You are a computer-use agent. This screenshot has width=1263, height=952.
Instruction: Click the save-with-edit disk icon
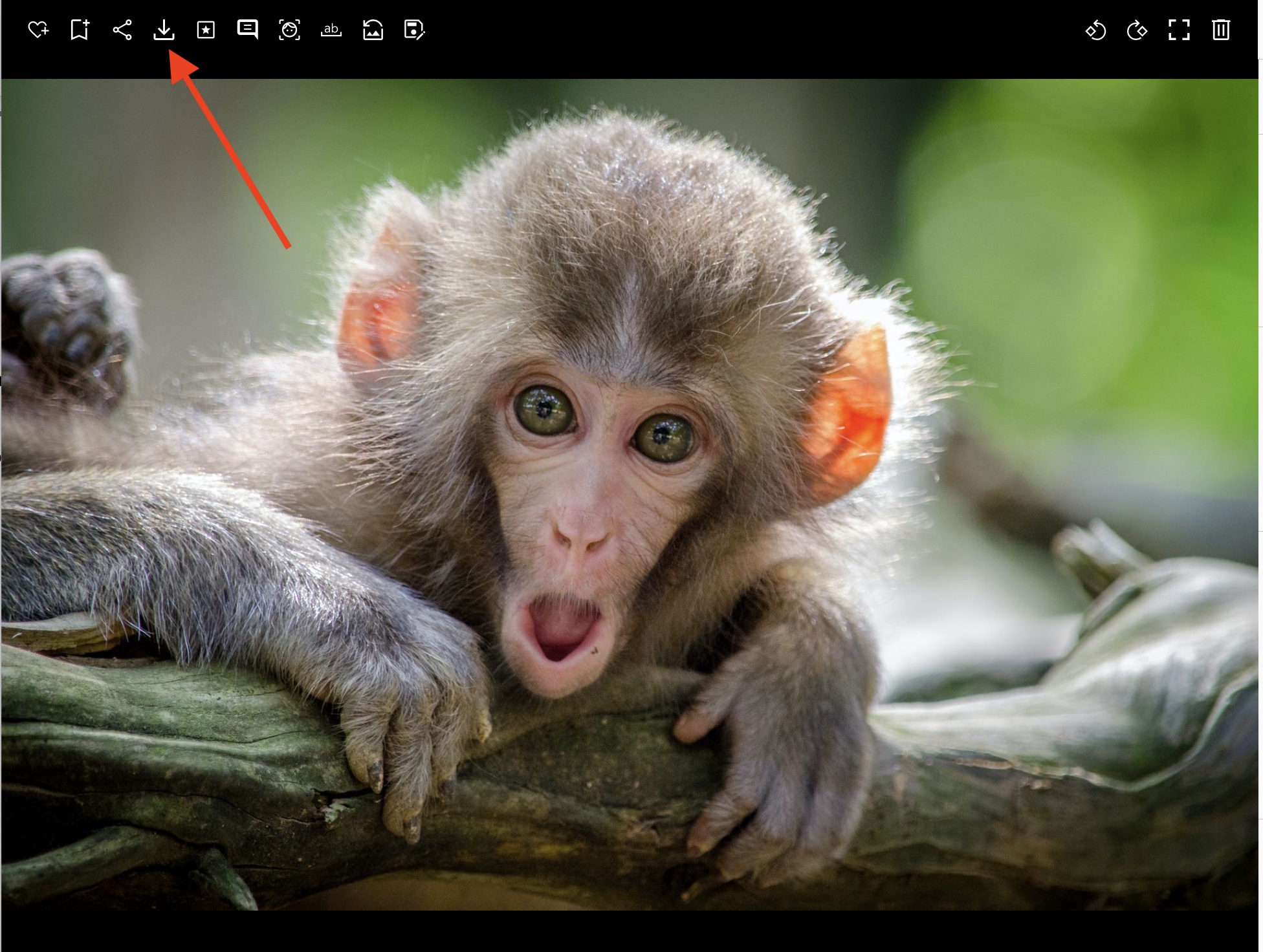[x=414, y=30]
